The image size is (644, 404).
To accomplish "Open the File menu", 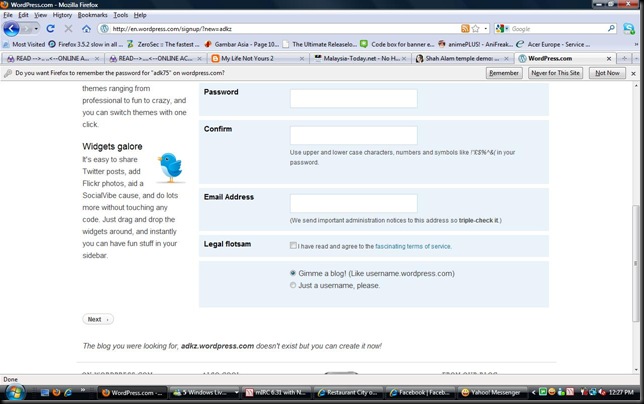I will point(8,15).
